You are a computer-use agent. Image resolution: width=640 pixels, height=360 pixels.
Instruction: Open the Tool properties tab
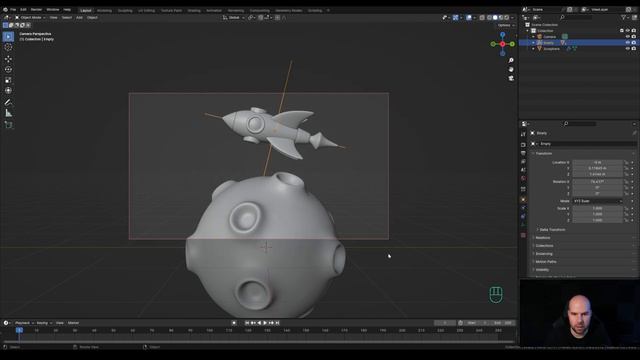click(523, 134)
